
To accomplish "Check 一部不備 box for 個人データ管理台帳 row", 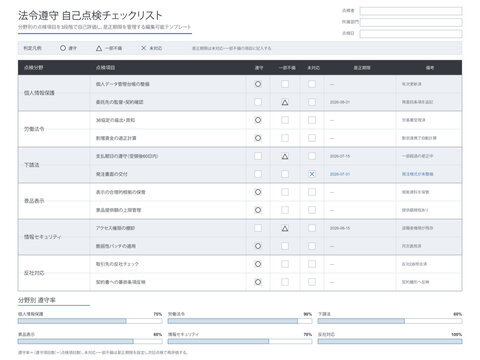I will [x=285, y=84].
